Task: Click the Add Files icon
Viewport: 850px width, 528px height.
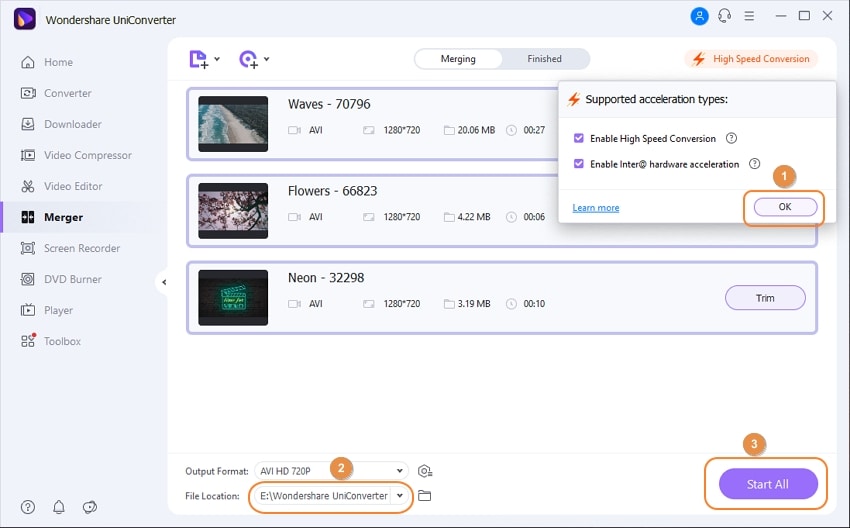Action: coord(198,59)
